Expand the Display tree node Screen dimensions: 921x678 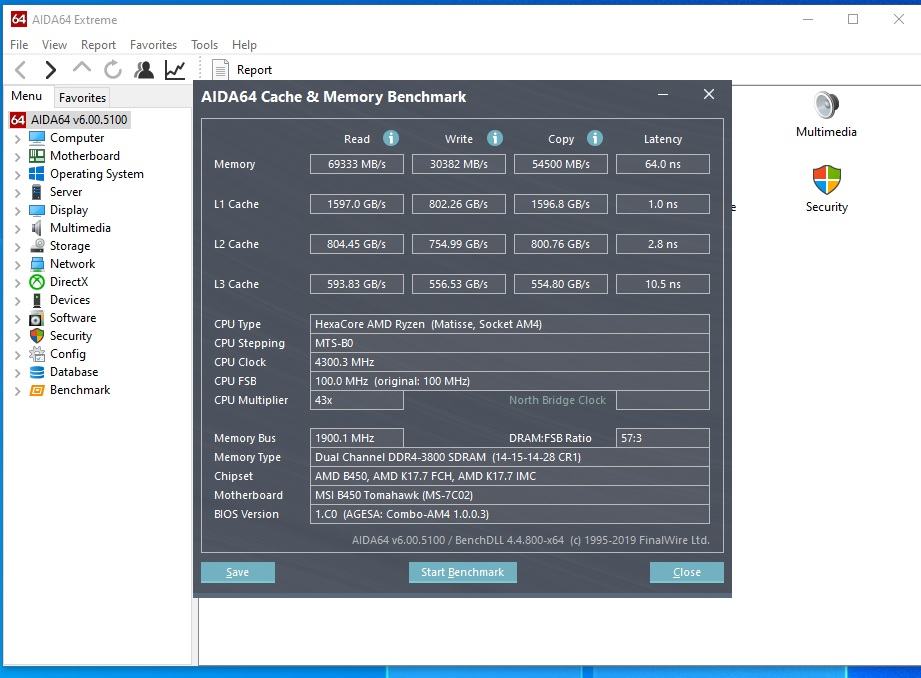[x=18, y=211]
